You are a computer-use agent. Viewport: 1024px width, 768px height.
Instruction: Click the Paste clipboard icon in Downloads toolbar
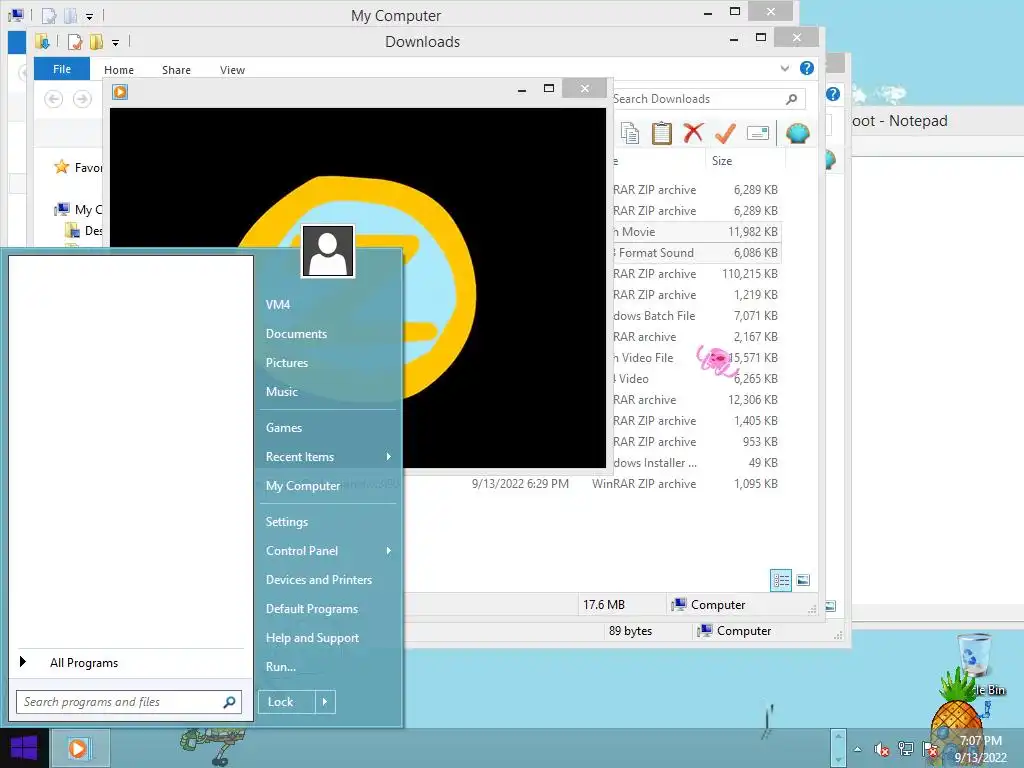[662, 133]
